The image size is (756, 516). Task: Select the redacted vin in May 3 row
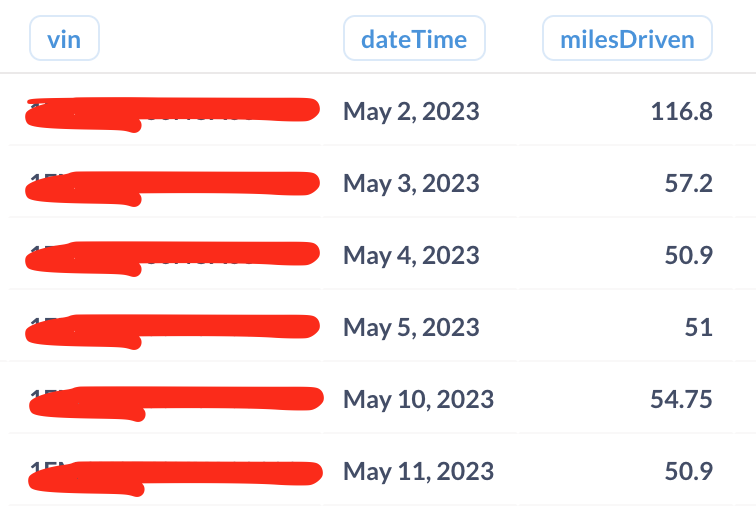(x=172, y=188)
